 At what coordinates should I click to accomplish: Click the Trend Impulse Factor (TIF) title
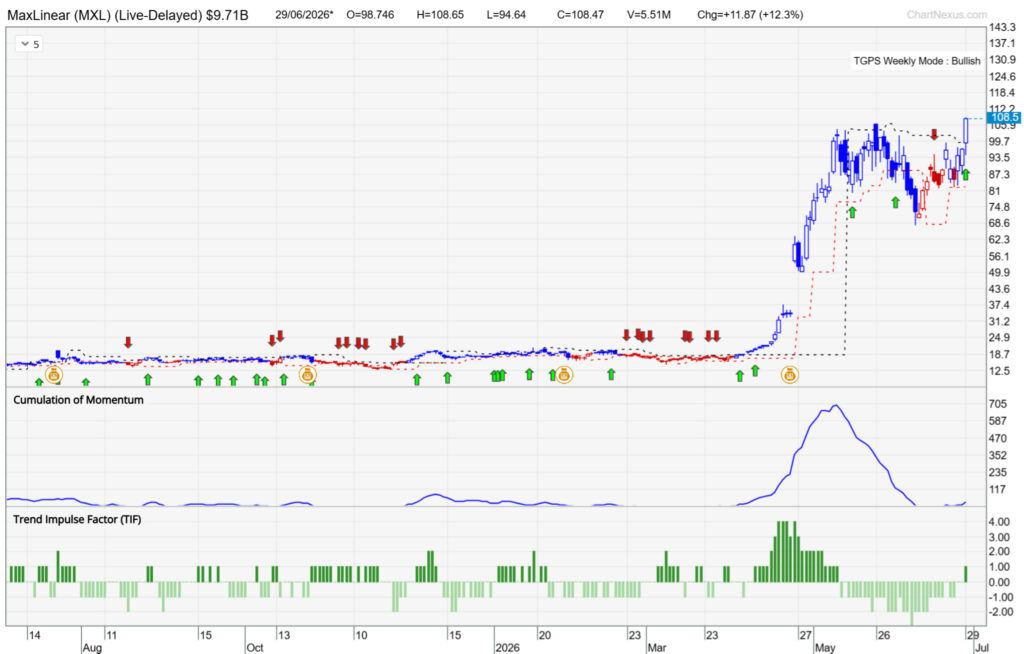[77, 519]
